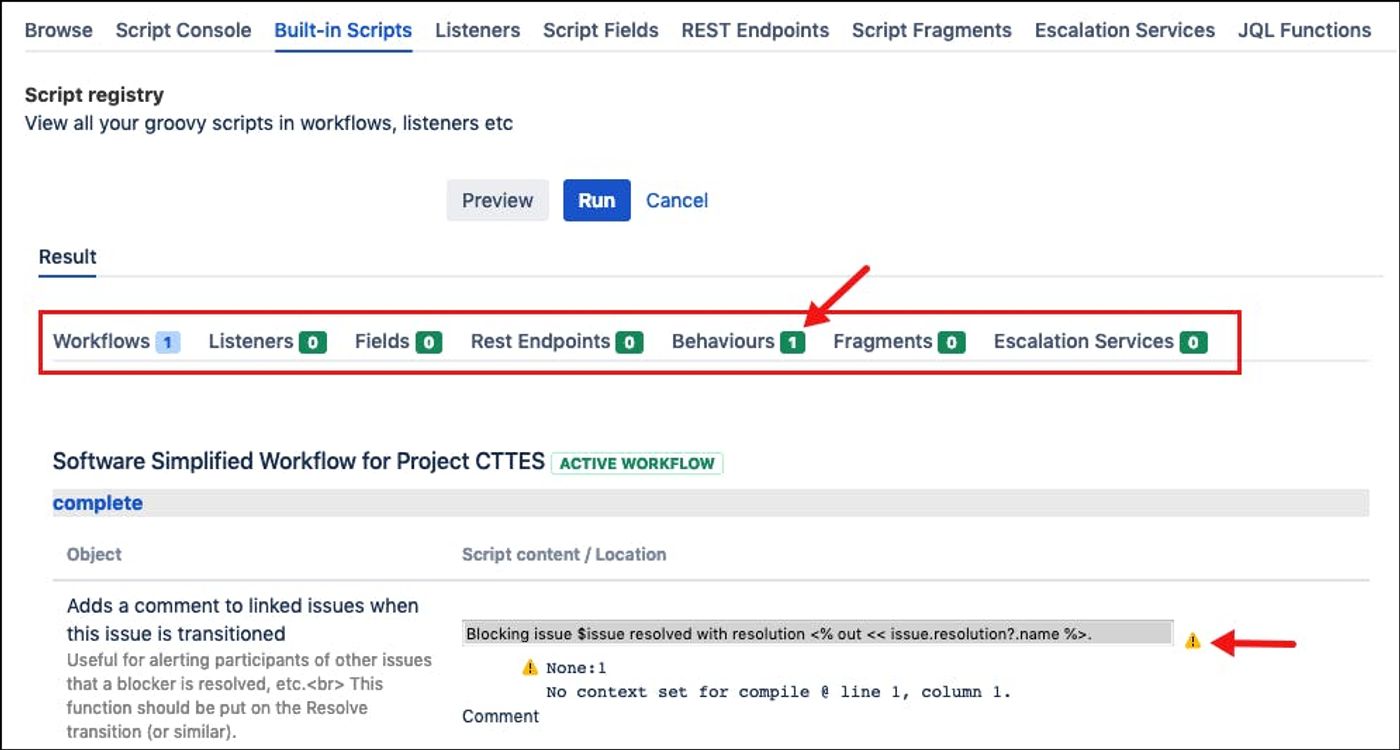The image size is (1400, 750).
Task: Switch to Escalation Services in the top navigation
Action: (x=1124, y=30)
